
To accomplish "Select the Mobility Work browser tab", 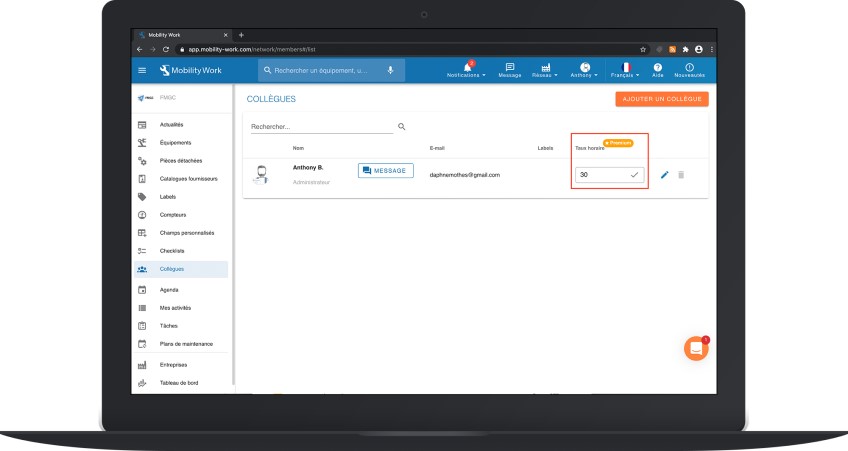I will 183,35.
